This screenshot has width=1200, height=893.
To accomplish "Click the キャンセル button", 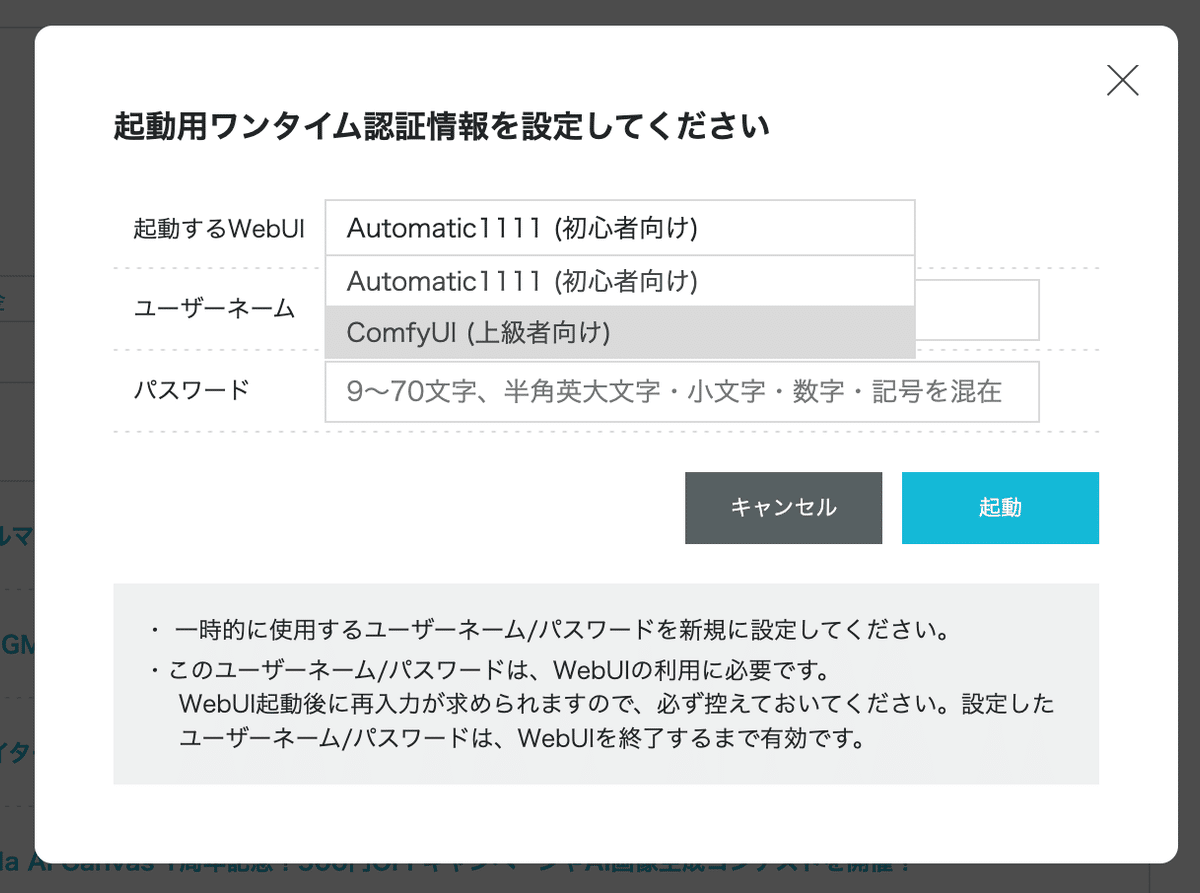I will 783,508.
